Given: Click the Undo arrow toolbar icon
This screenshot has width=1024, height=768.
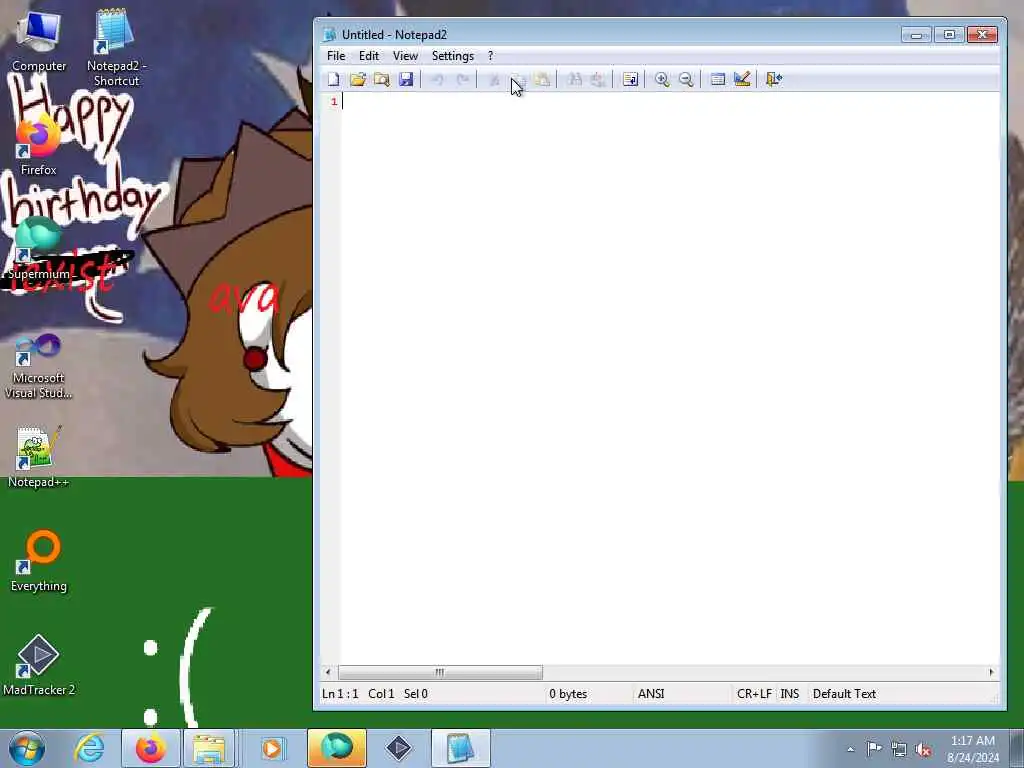Looking at the screenshot, I should [x=438, y=80].
